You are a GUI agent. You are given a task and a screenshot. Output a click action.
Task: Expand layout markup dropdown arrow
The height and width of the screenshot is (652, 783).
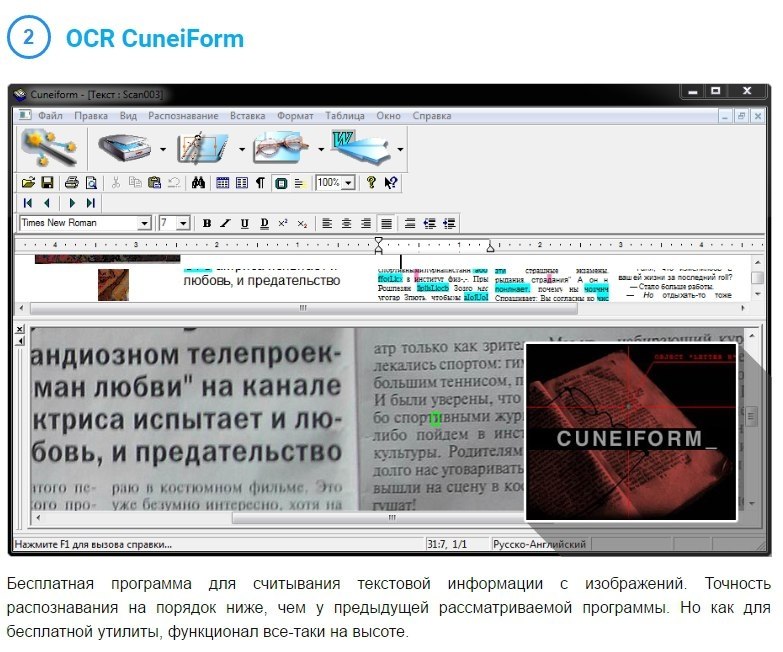pyautogui.click(x=242, y=149)
